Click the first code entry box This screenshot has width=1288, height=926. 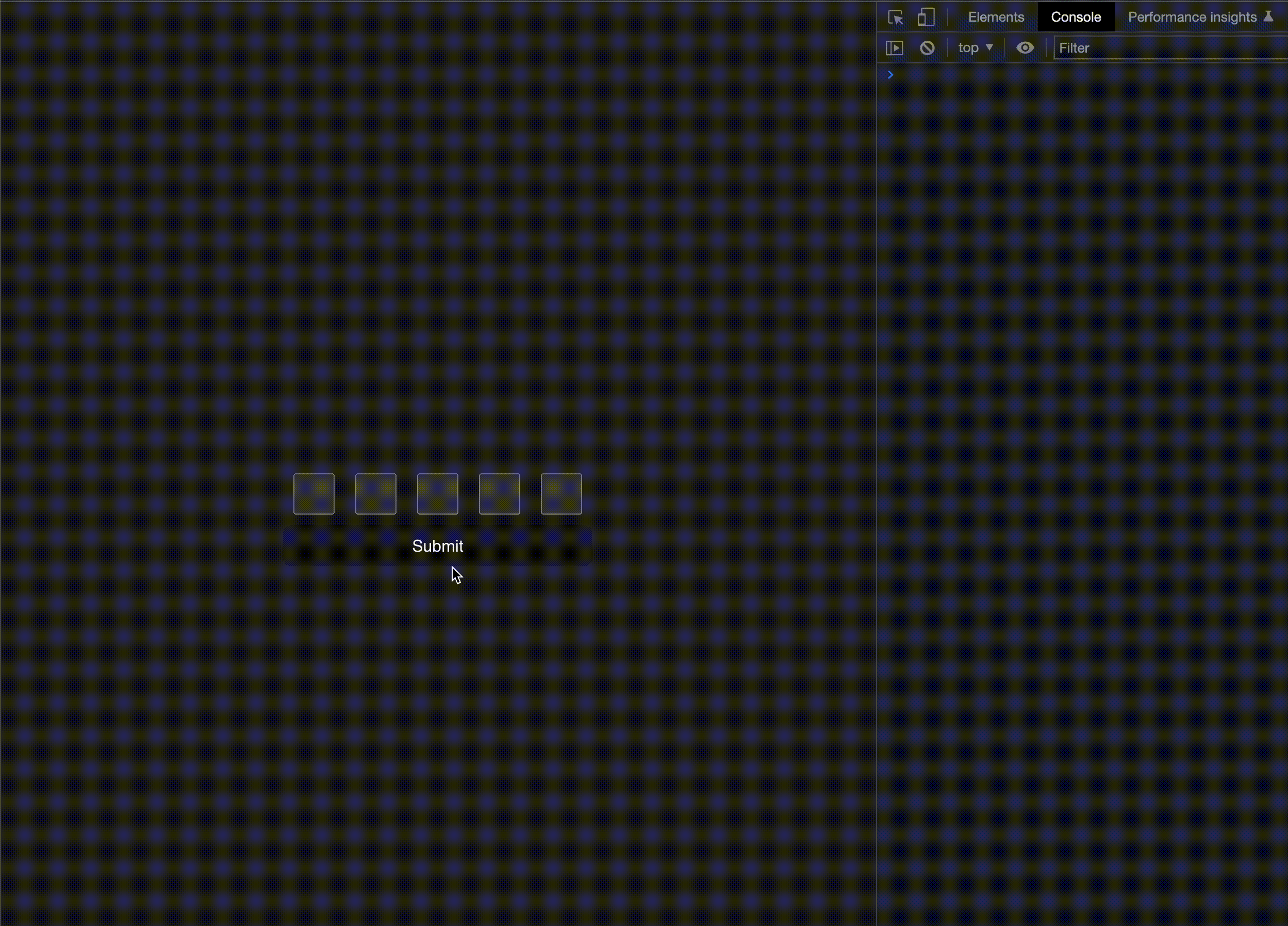[313, 493]
